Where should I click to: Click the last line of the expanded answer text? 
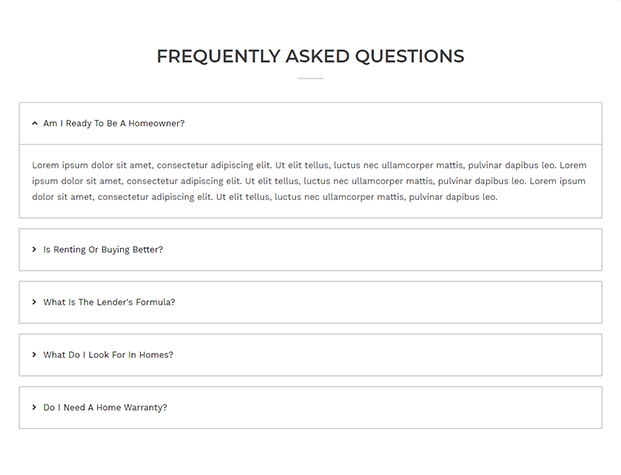tap(265, 197)
